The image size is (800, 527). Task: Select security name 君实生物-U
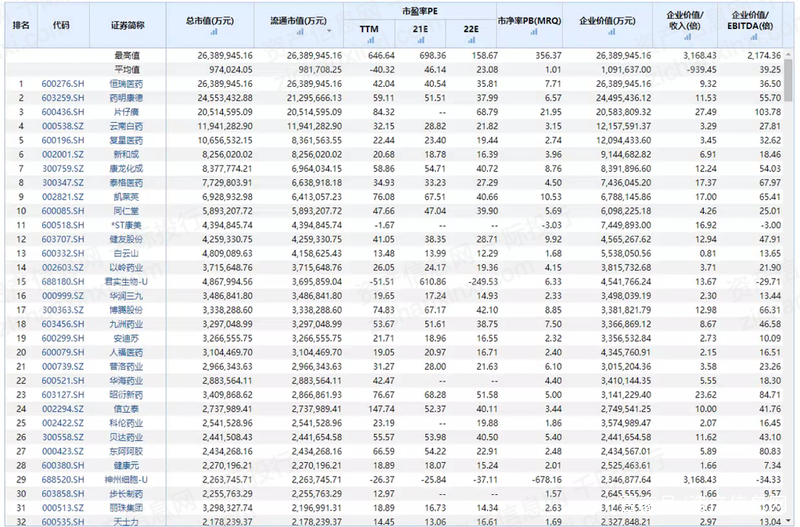pos(126,282)
